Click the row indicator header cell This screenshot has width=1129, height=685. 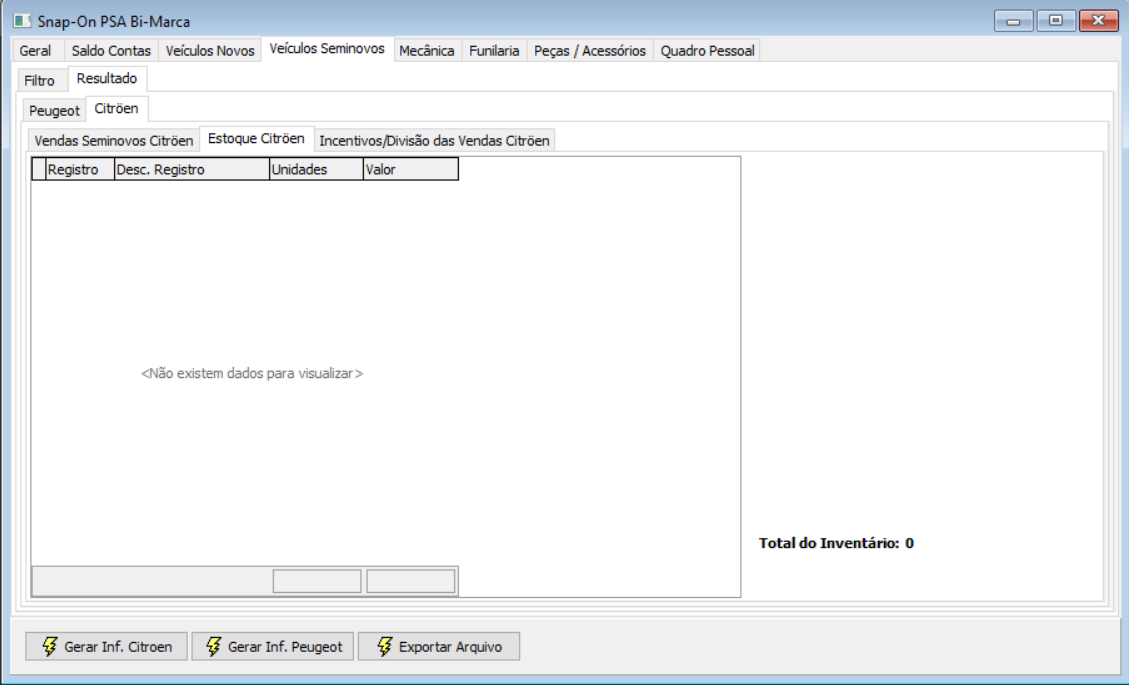[x=39, y=169]
